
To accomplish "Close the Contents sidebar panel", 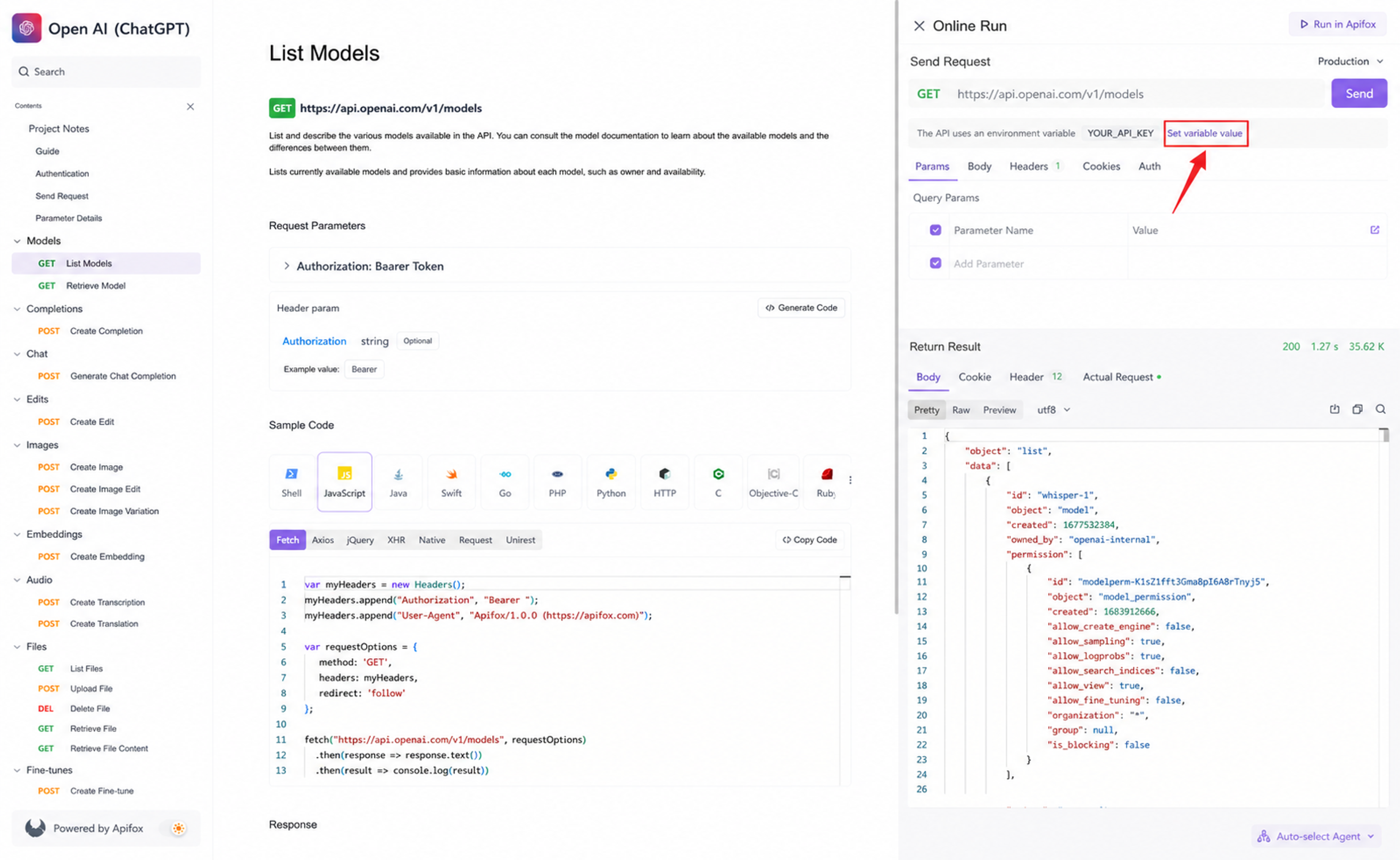I will [x=190, y=106].
